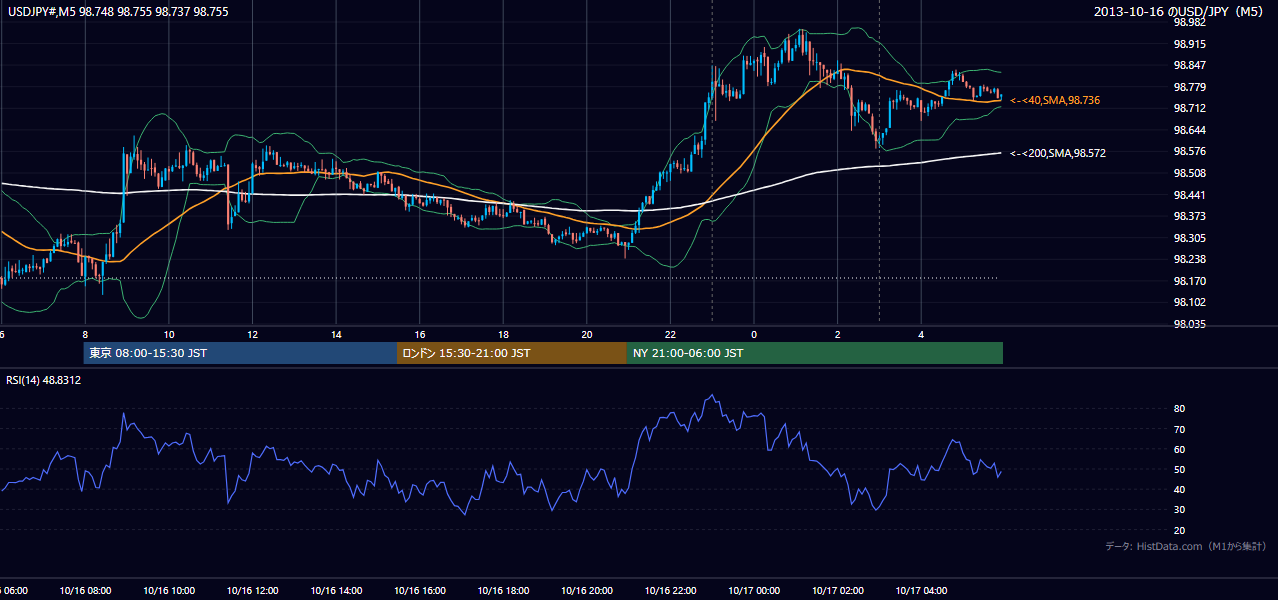
Task: Click price axis label 98.712
Action: pos(1189,108)
